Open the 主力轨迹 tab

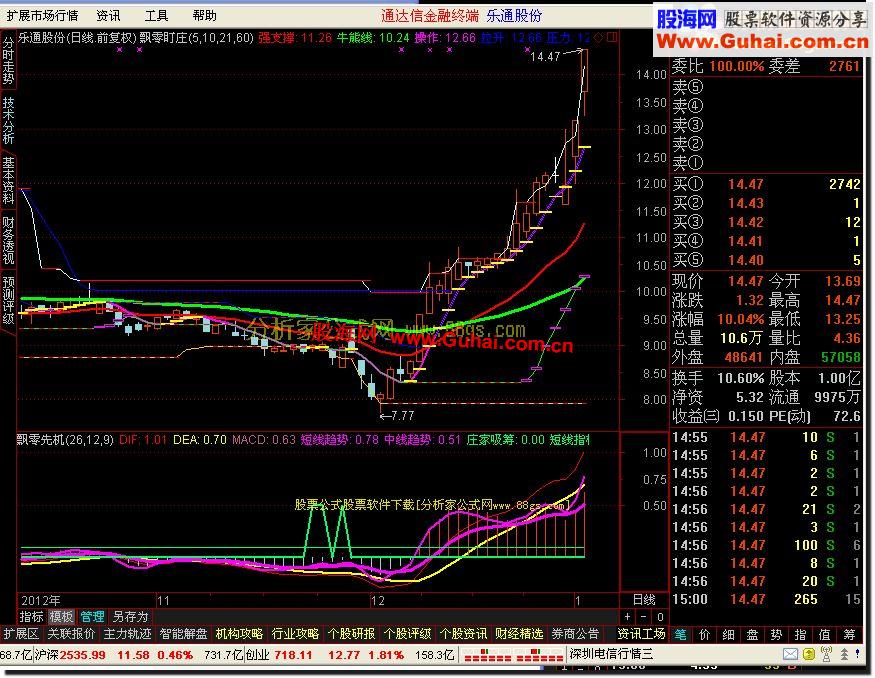point(127,634)
